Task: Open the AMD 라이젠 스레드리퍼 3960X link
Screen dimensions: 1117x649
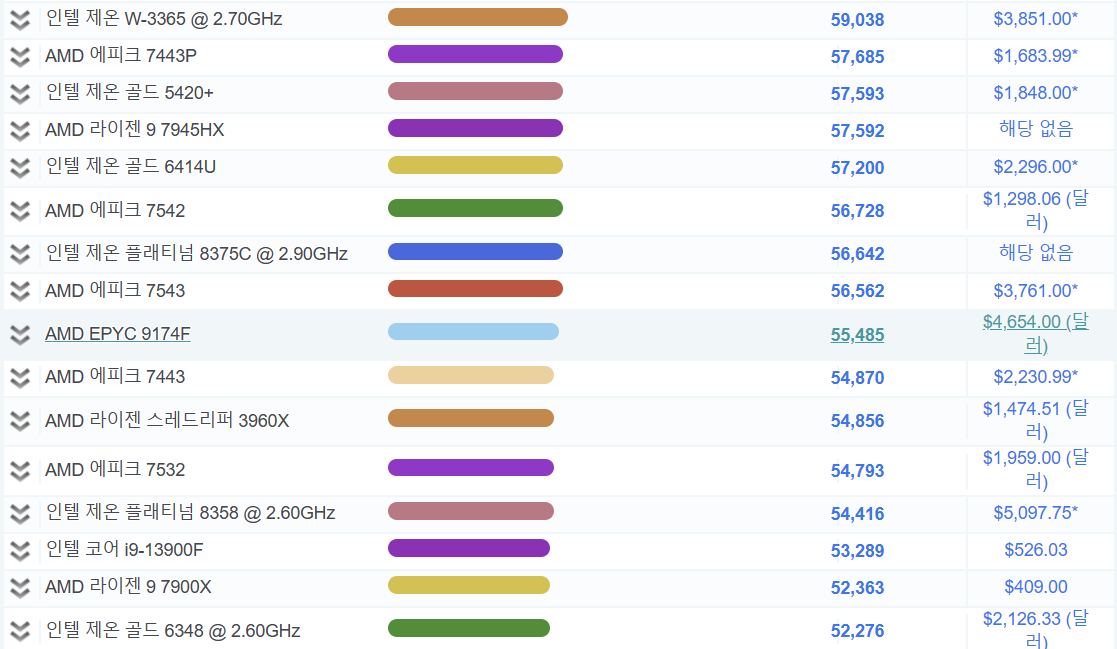Action: (x=167, y=420)
